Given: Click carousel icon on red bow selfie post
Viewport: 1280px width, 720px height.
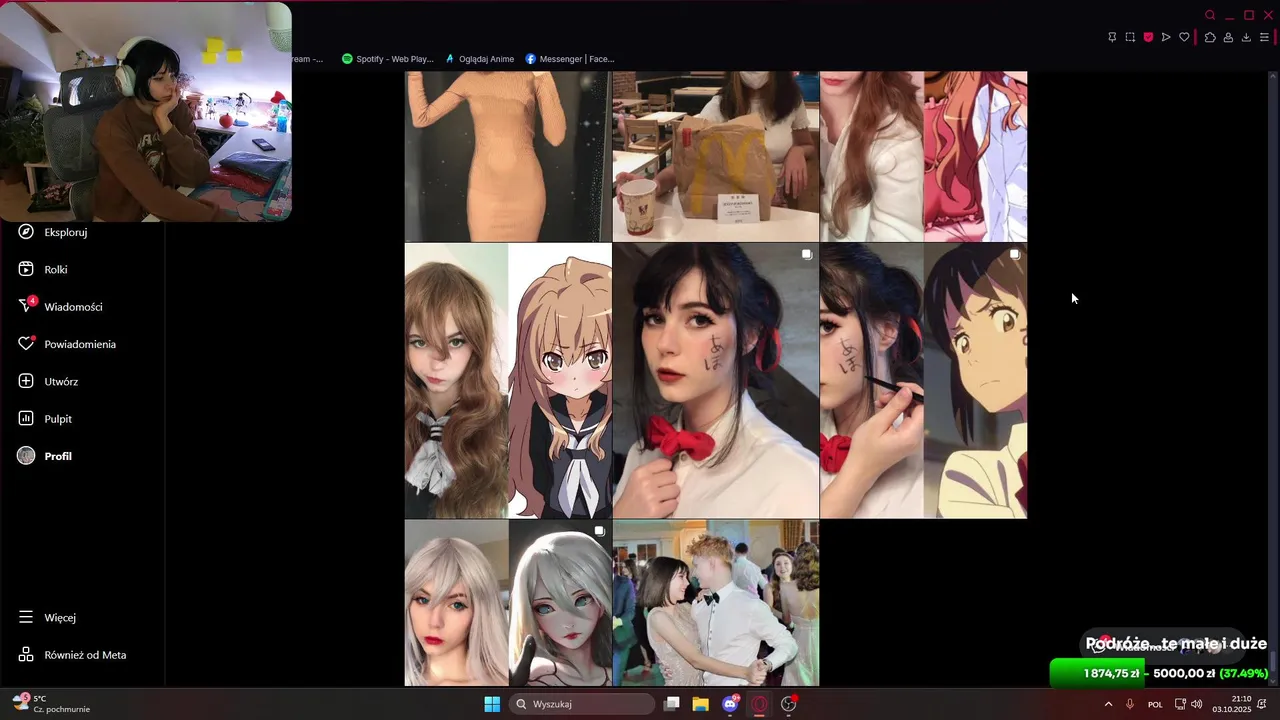Looking at the screenshot, I should pyautogui.click(x=806, y=255).
